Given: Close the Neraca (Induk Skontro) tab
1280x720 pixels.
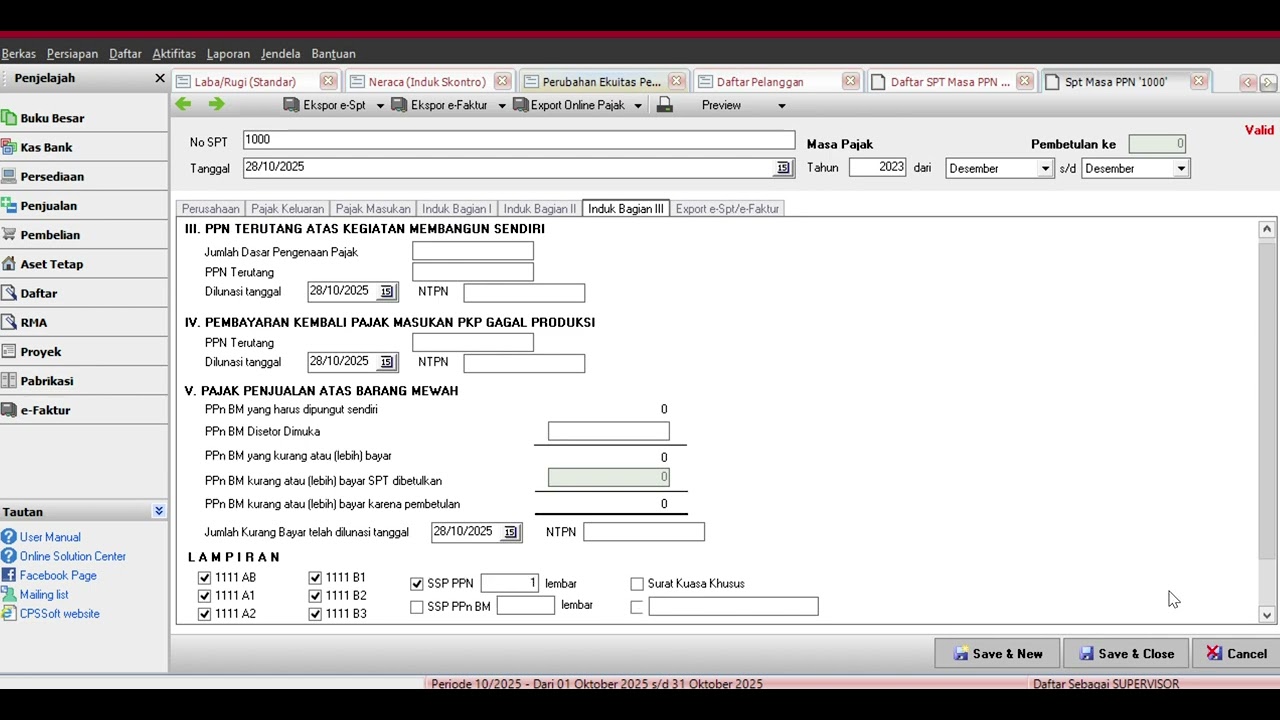Looking at the screenshot, I should [502, 82].
